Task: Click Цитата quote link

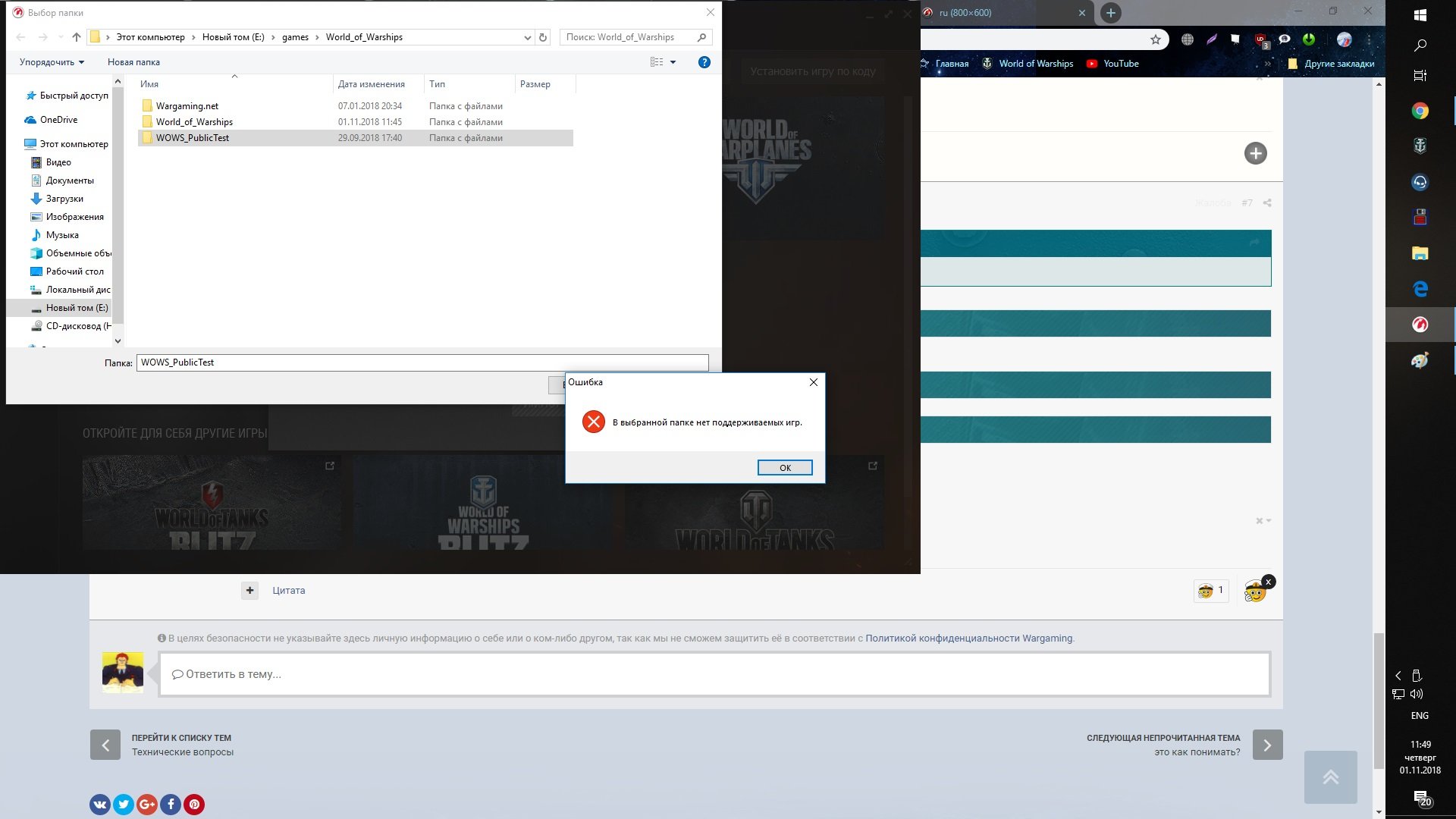Action: pyautogui.click(x=289, y=591)
